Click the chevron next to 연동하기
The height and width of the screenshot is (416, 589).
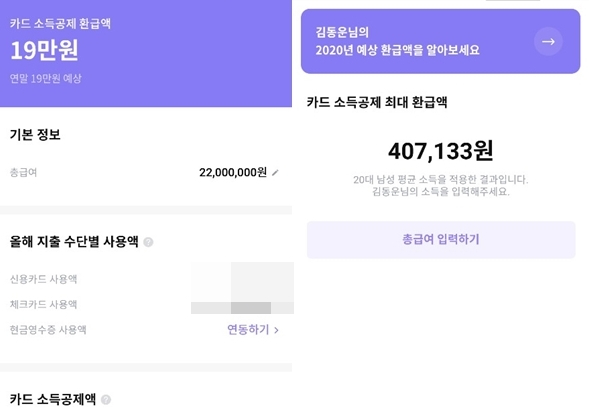tap(276, 330)
